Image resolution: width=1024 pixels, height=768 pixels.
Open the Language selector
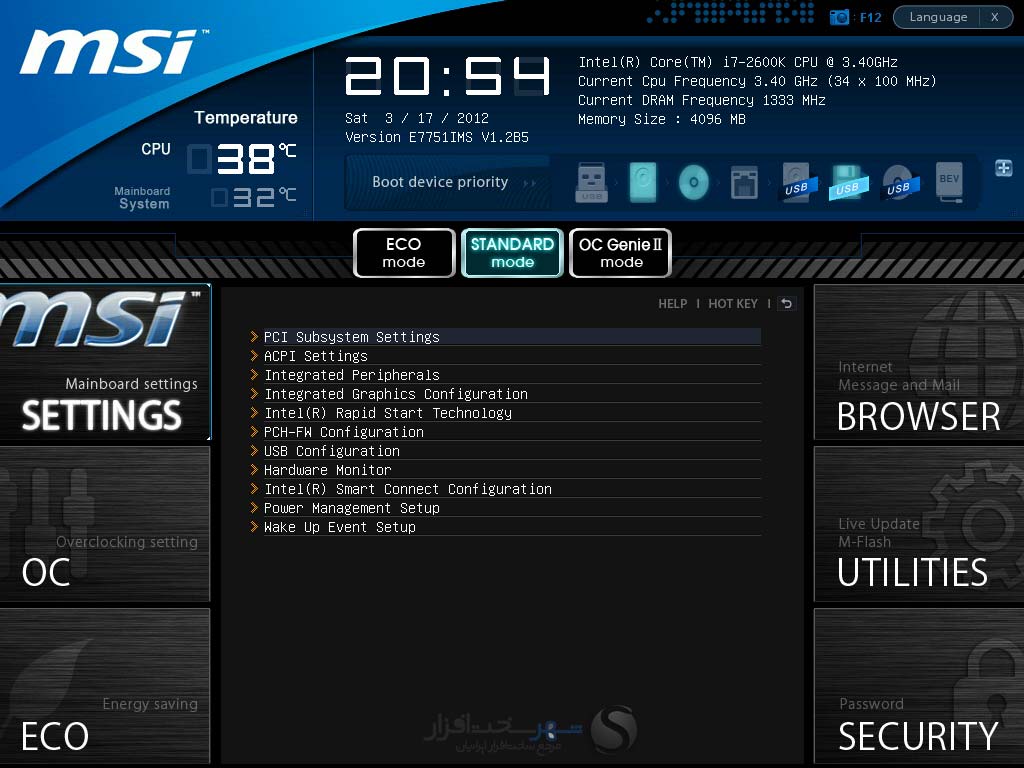point(938,17)
